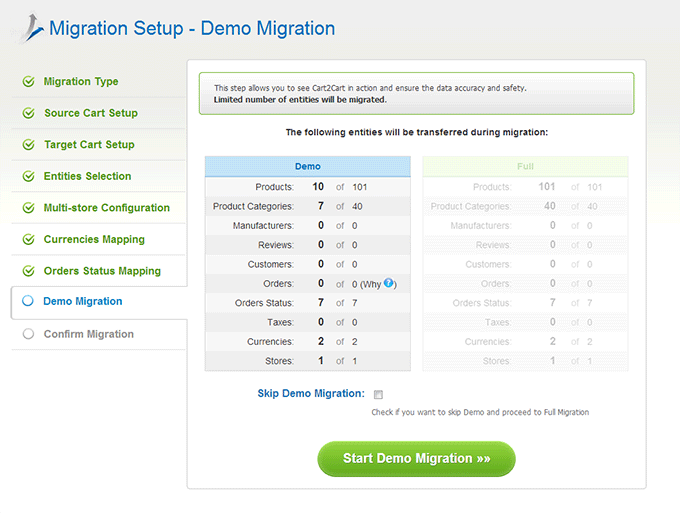The image size is (680, 513).
Task: Click the Cart2Cart logo icon
Action: (x=31, y=28)
